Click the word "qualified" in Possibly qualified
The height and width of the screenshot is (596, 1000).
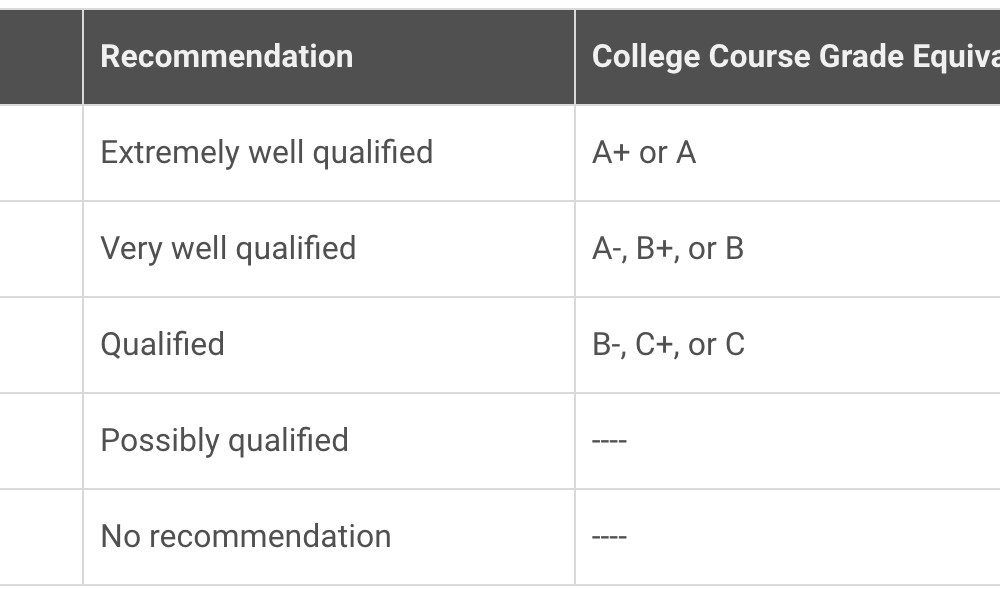coord(288,442)
